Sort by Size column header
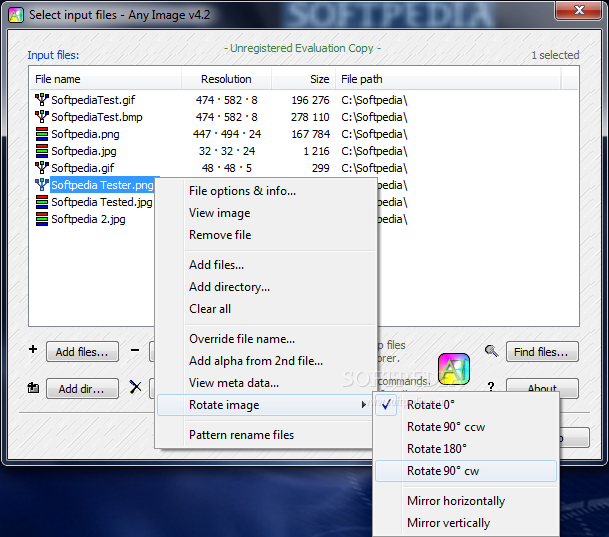The height and width of the screenshot is (537, 609). click(303, 79)
